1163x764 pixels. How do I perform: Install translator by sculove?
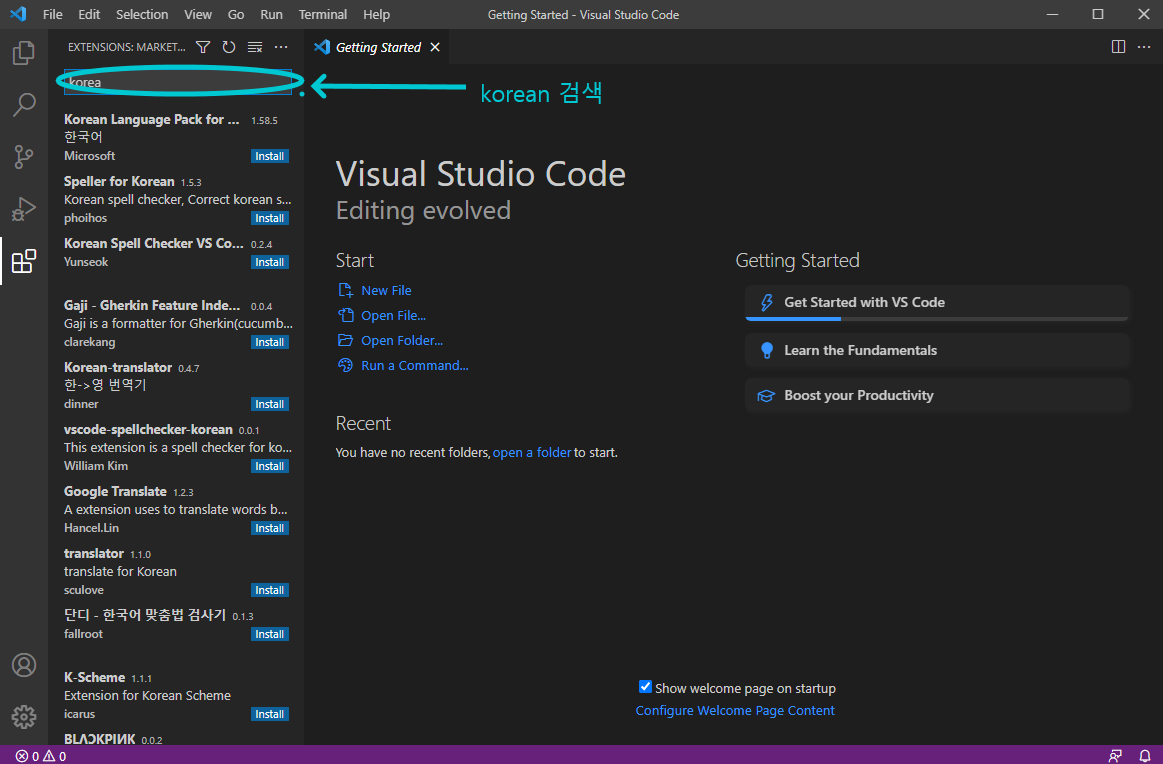pyautogui.click(x=269, y=590)
